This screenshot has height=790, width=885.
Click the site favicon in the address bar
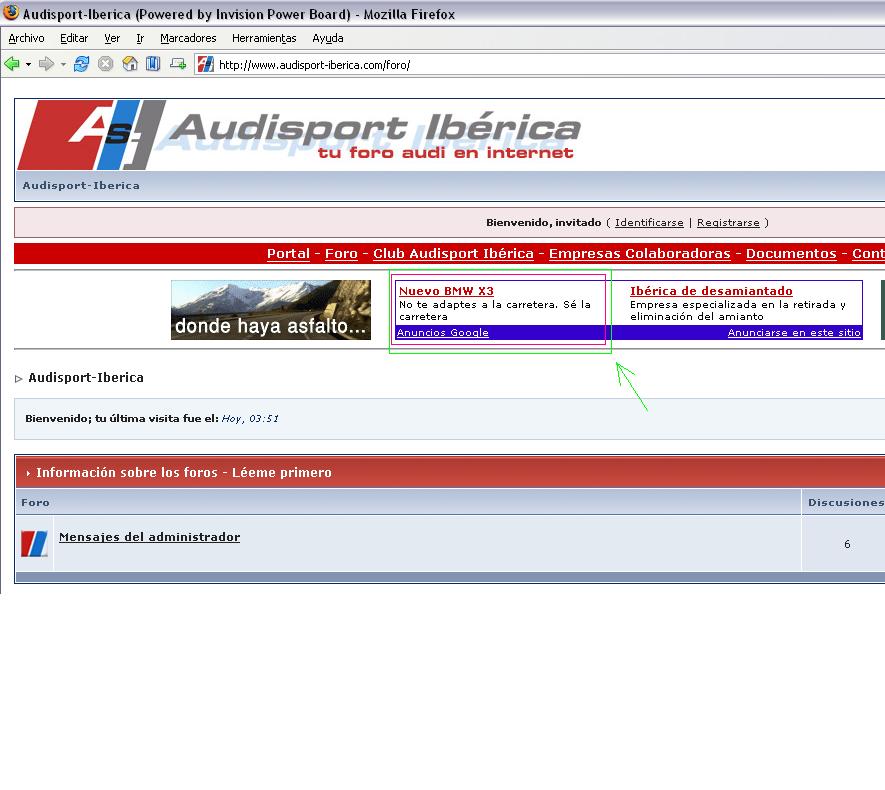pos(205,64)
